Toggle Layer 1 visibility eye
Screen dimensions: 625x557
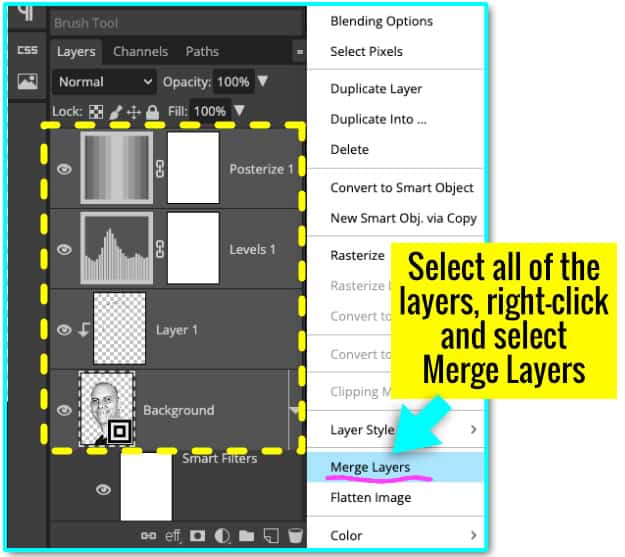(x=64, y=330)
